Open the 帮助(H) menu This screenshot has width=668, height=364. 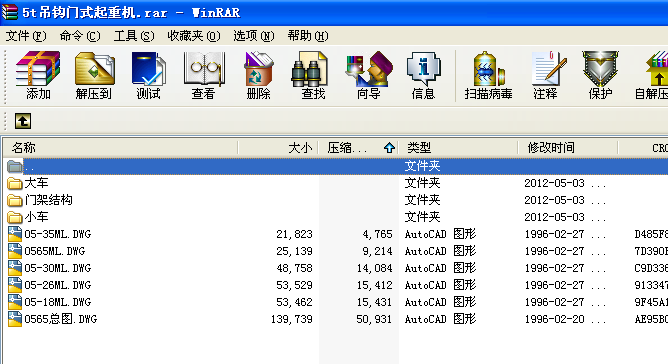click(308, 36)
